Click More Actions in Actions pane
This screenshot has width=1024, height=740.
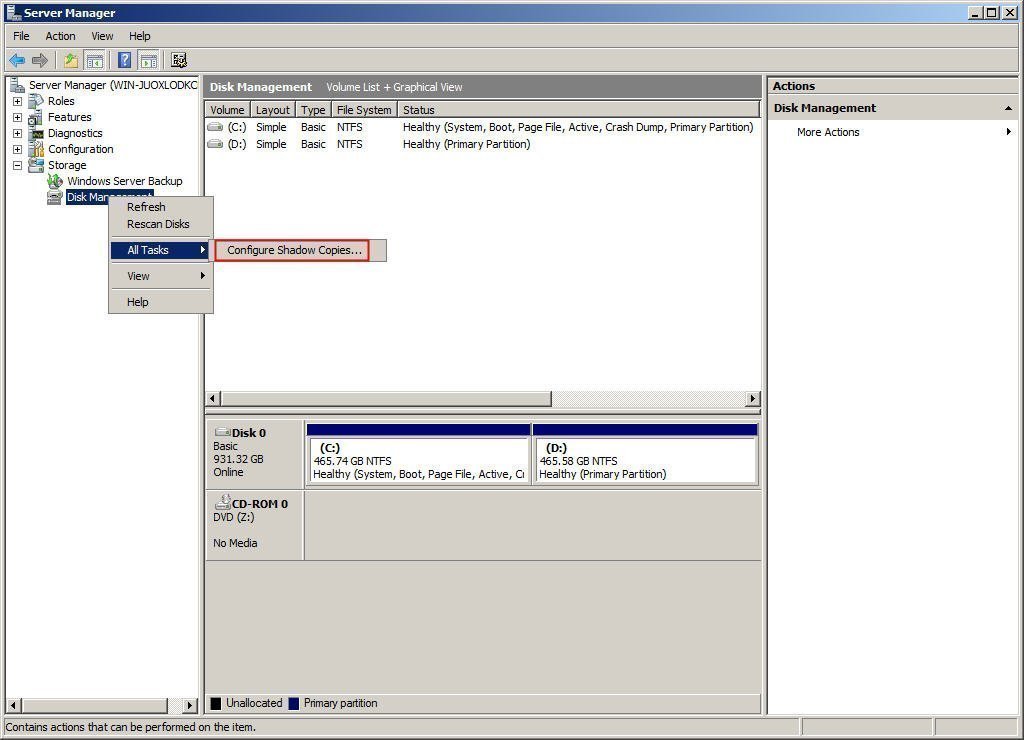827,132
